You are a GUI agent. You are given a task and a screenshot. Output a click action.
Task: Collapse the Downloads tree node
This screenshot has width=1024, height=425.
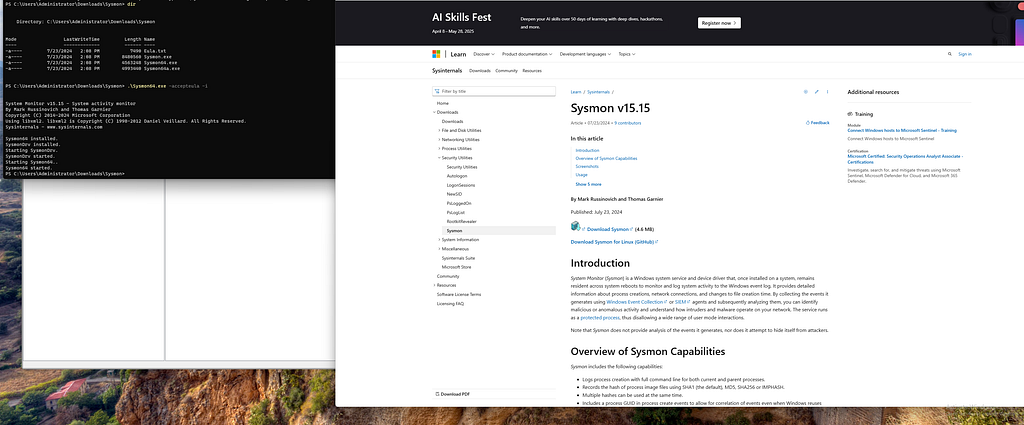click(x=434, y=112)
